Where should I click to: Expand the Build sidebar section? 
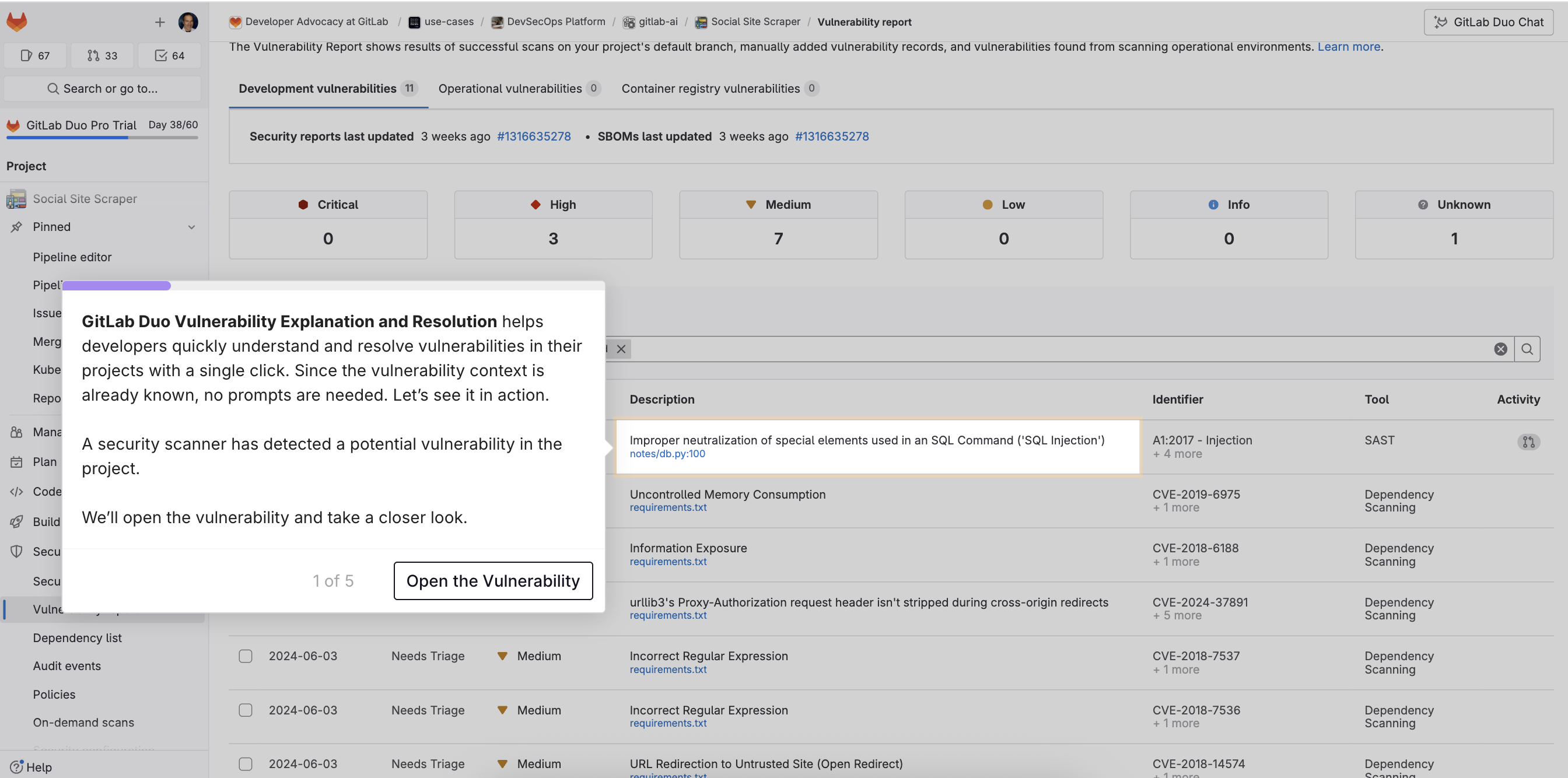pyautogui.click(x=45, y=521)
